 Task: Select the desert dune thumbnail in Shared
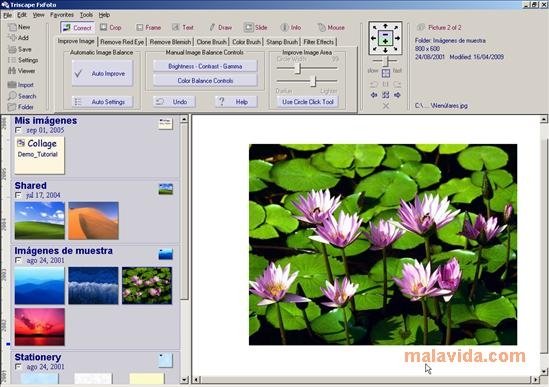93,221
